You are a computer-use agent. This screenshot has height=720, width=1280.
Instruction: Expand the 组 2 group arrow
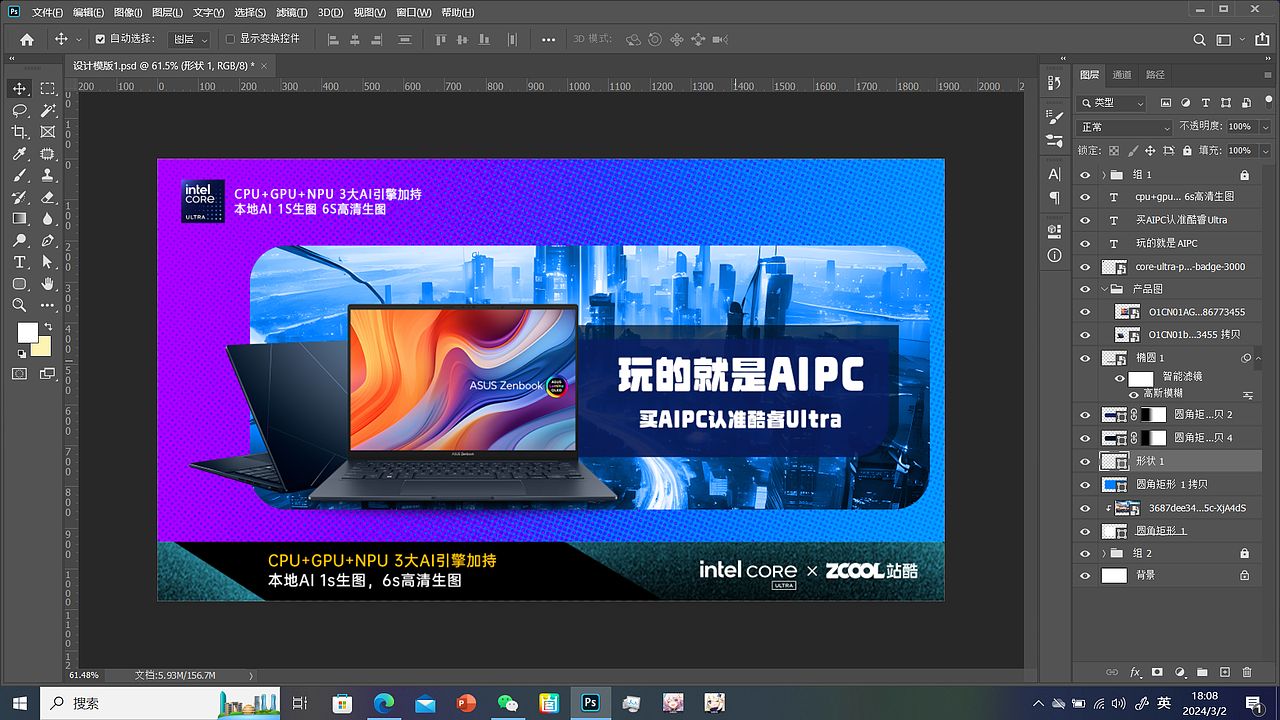1104,553
